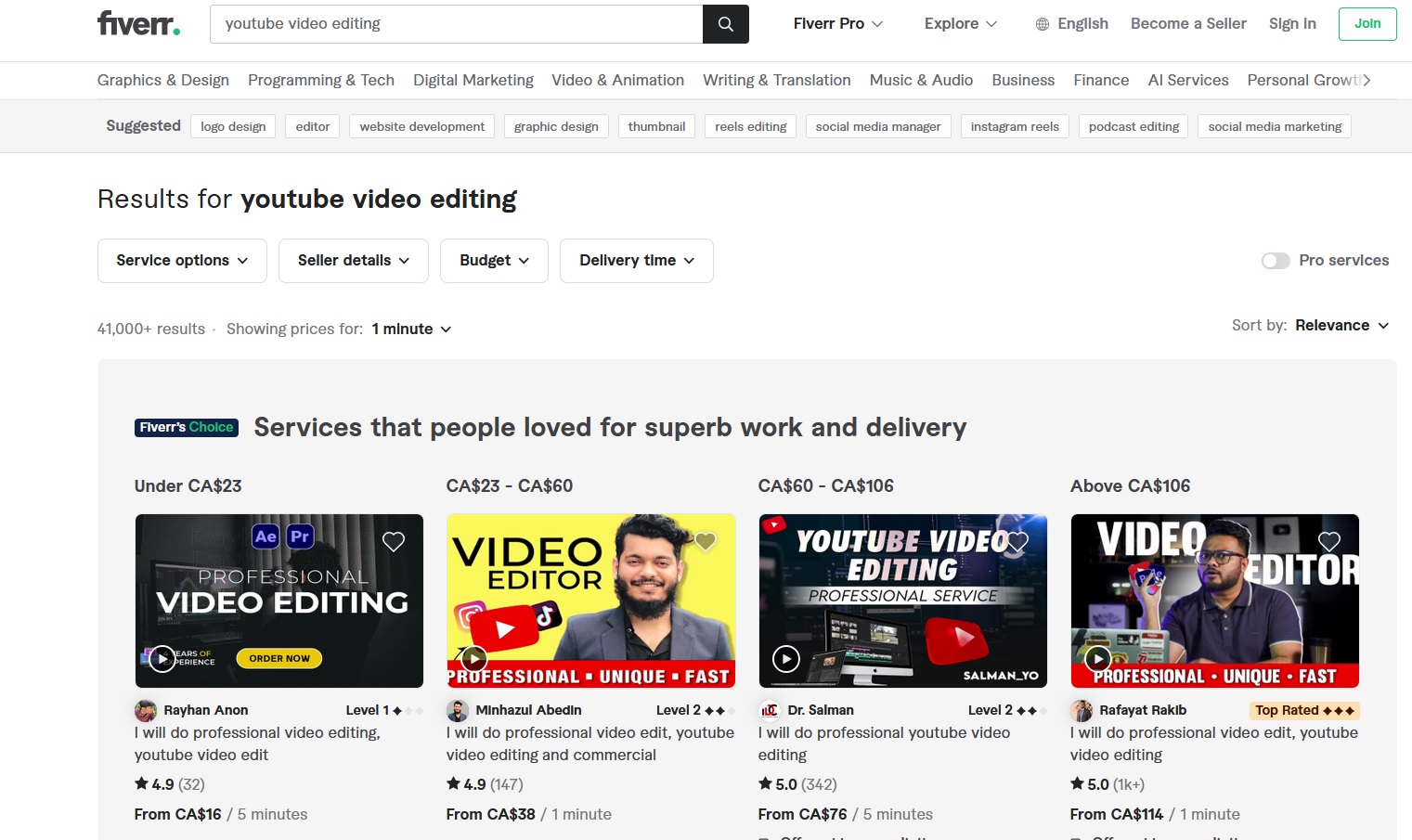Select the logo design suggestion
The image size is (1412, 840).
point(233,126)
